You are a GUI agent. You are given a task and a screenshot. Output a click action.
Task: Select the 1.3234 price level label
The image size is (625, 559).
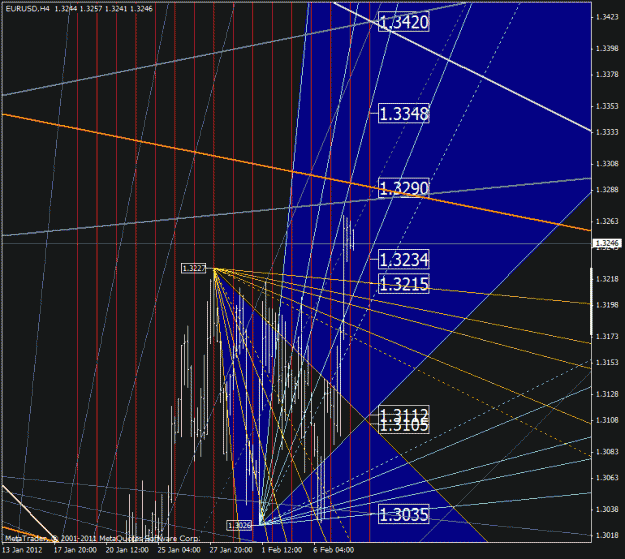point(403,260)
